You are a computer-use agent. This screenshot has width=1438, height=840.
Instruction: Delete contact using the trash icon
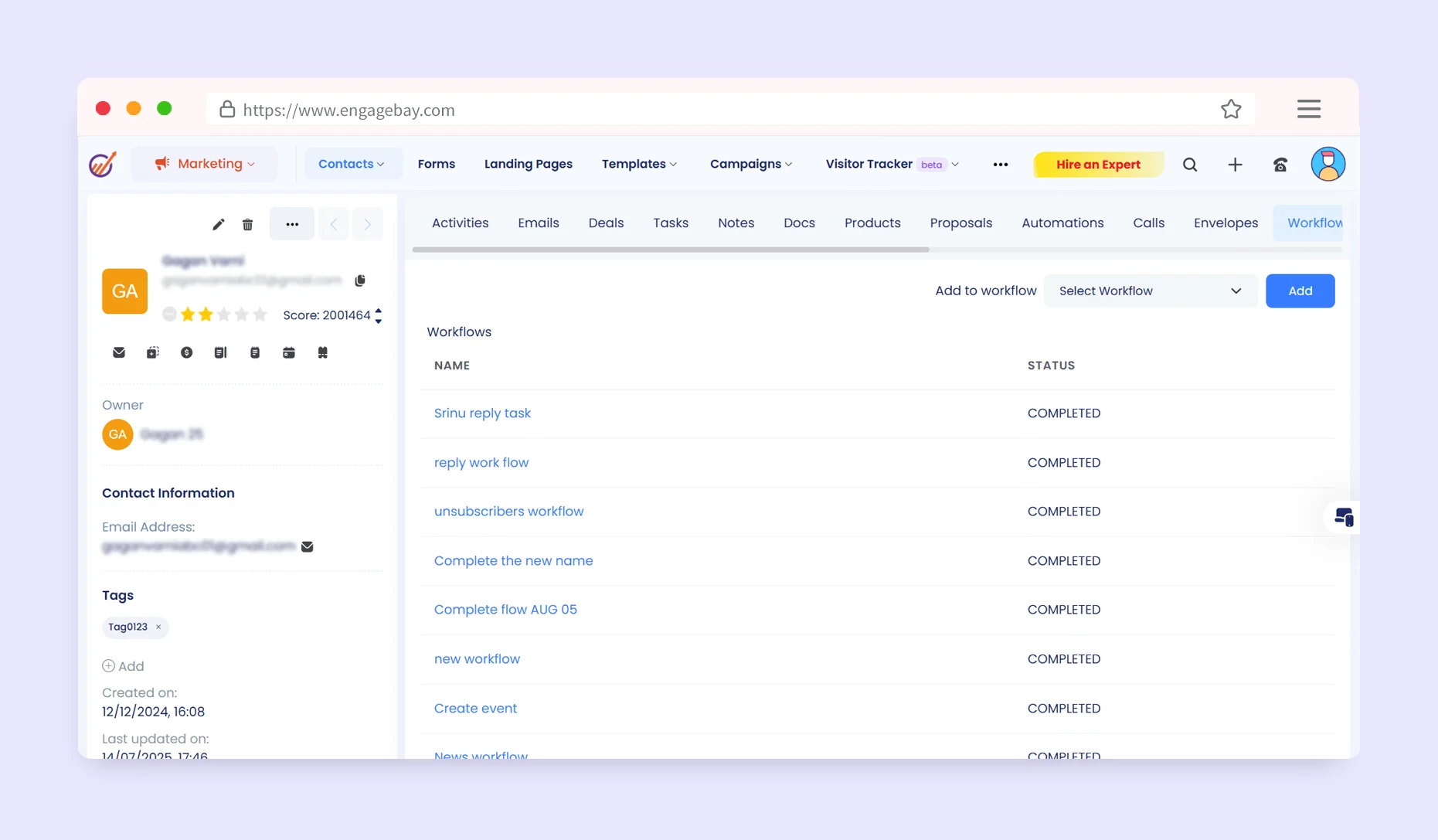click(x=247, y=224)
